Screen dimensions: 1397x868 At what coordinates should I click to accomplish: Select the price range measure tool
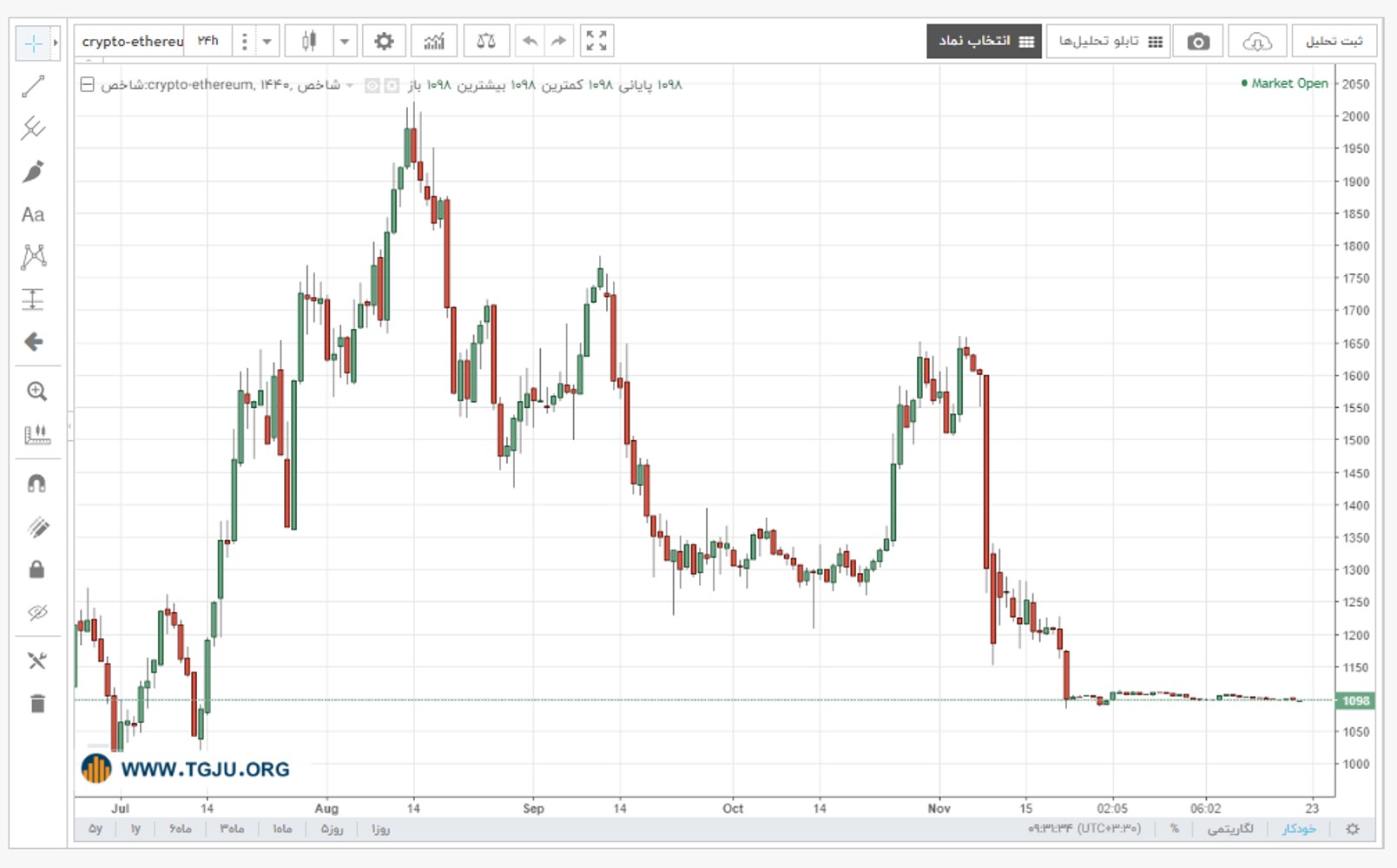coord(33,299)
